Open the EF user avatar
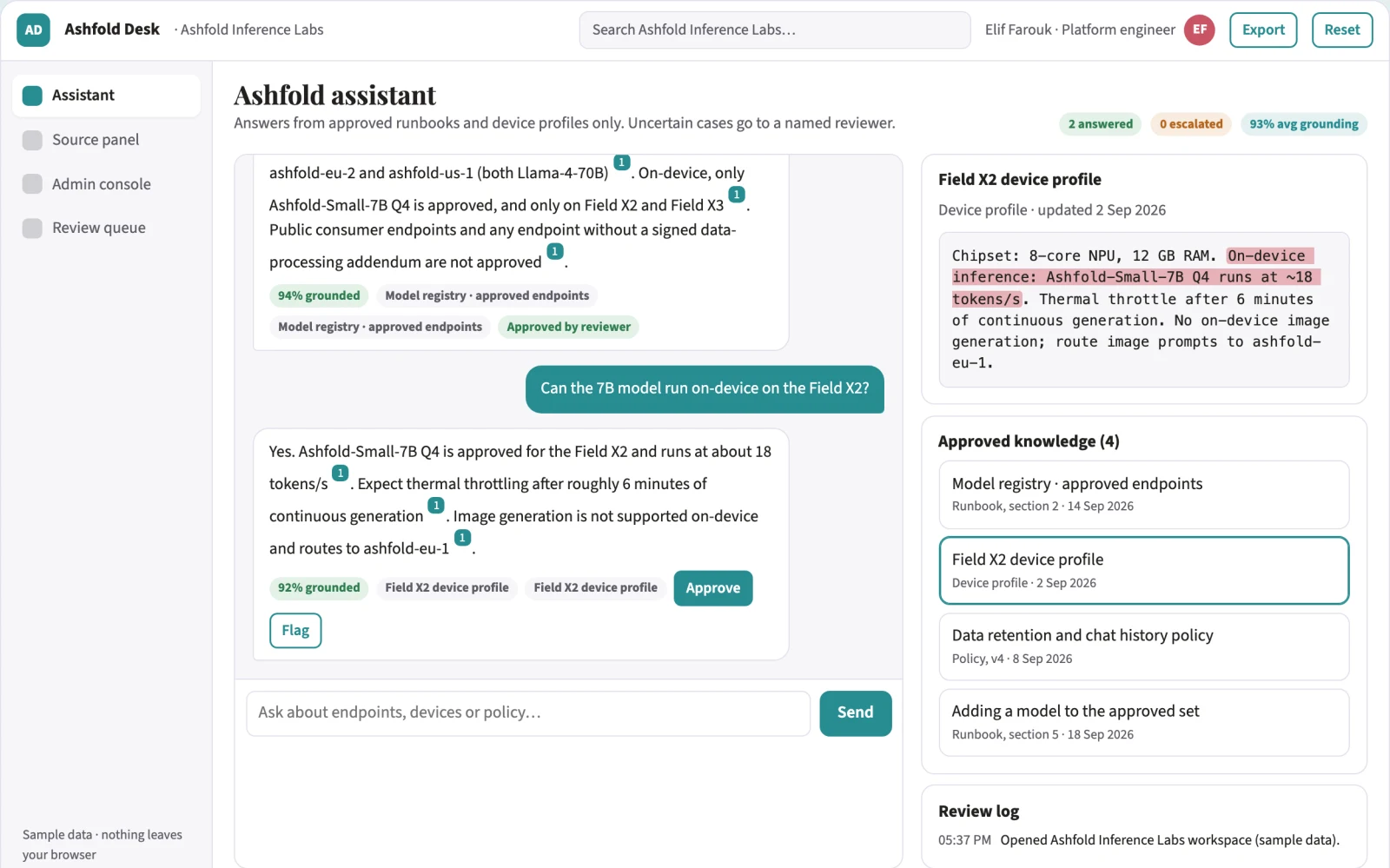 [x=1199, y=30]
